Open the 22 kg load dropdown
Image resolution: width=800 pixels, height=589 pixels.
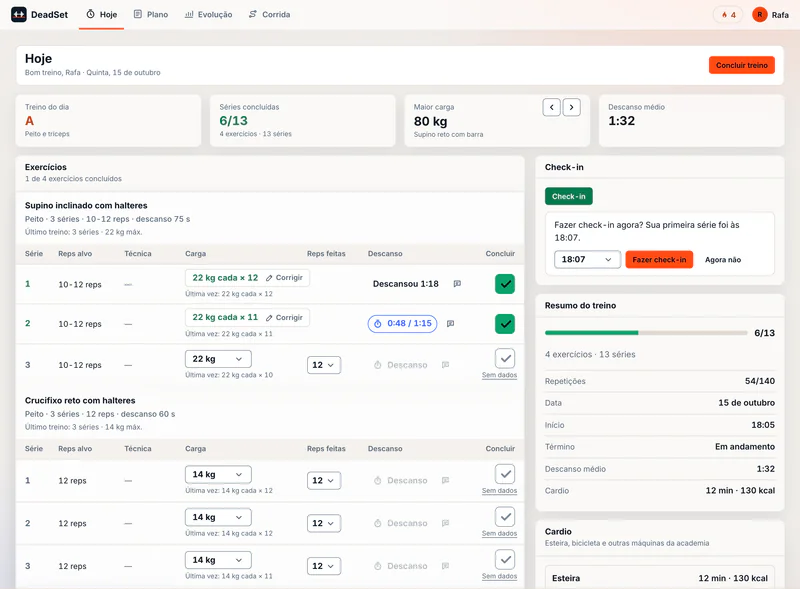(x=218, y=359)
